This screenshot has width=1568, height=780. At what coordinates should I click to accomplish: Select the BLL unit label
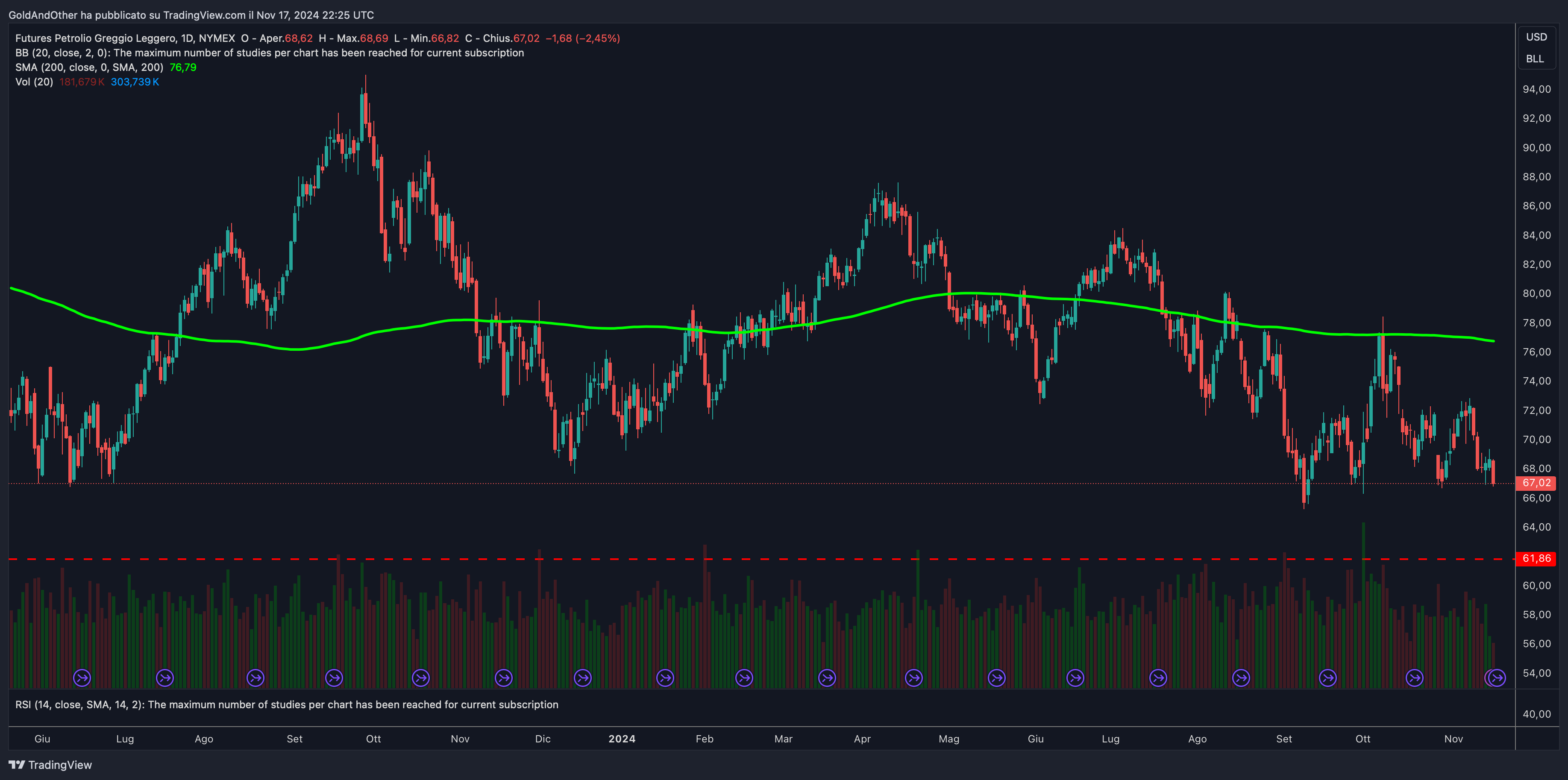1535,59
